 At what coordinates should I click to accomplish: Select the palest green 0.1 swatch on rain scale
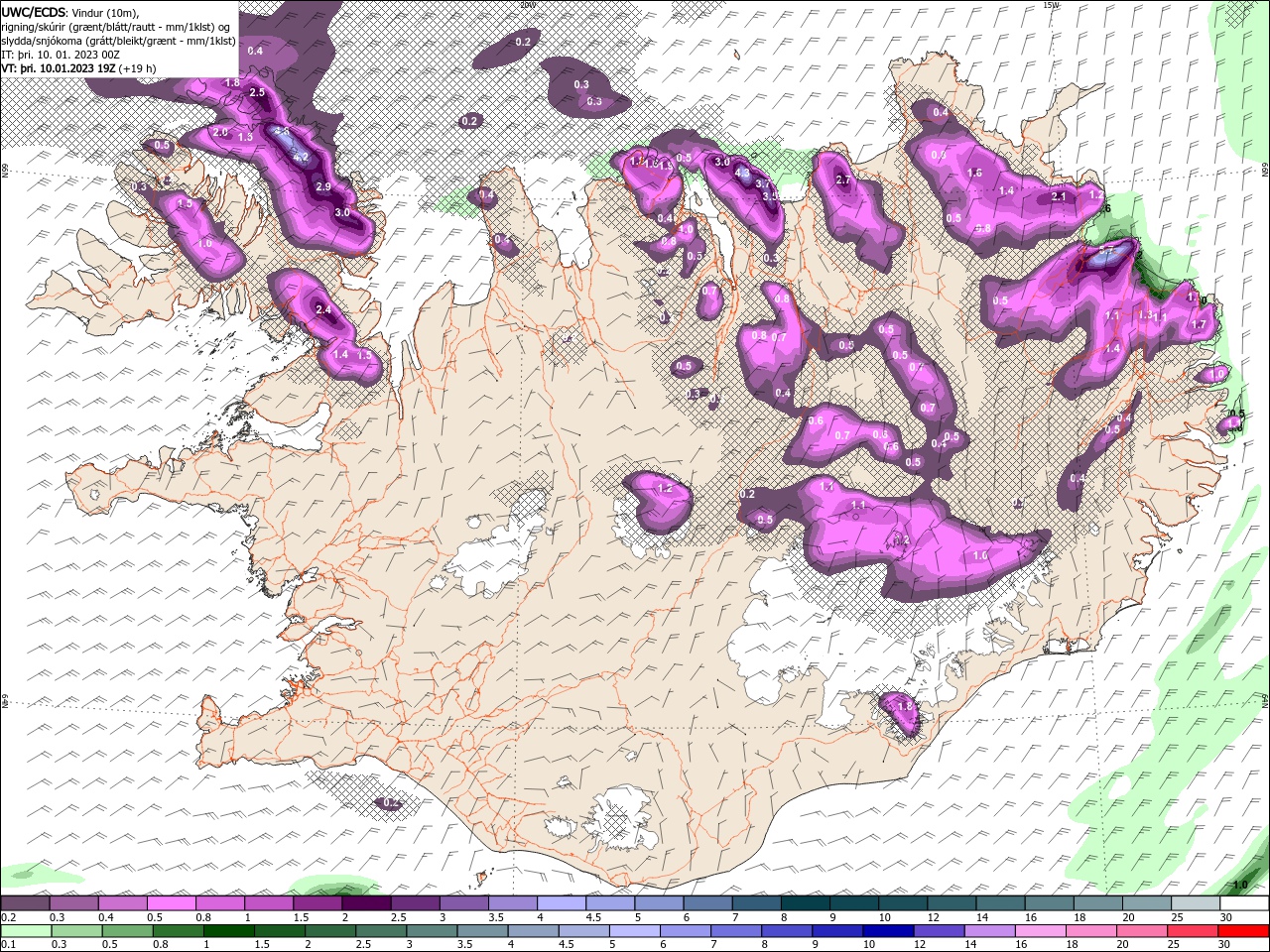tap(26, 931)
